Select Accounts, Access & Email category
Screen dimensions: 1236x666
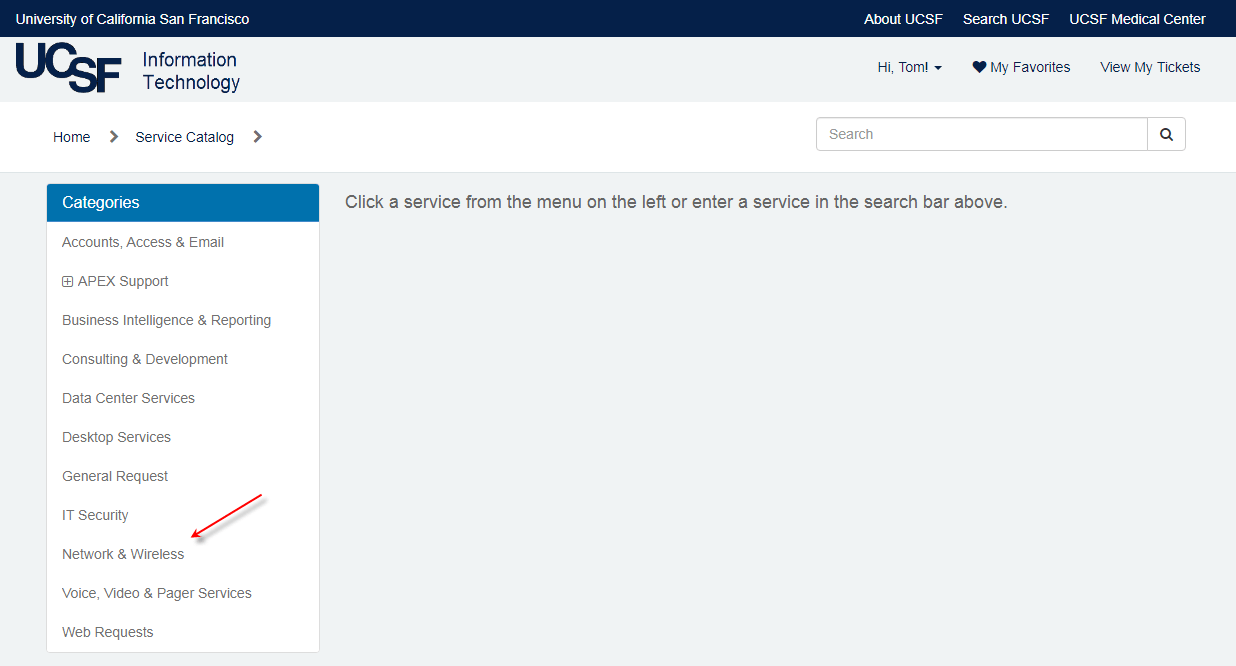coord(143,242)
